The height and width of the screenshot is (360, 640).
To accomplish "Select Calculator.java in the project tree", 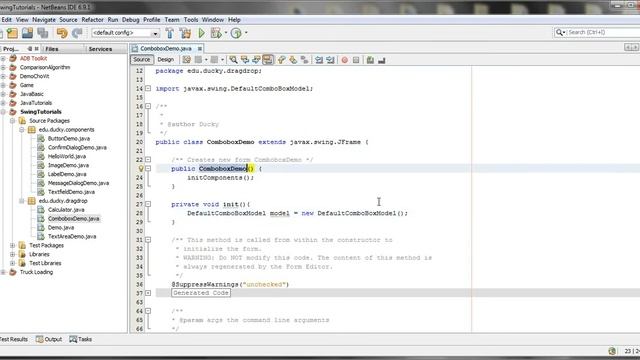I will (66, 210).
